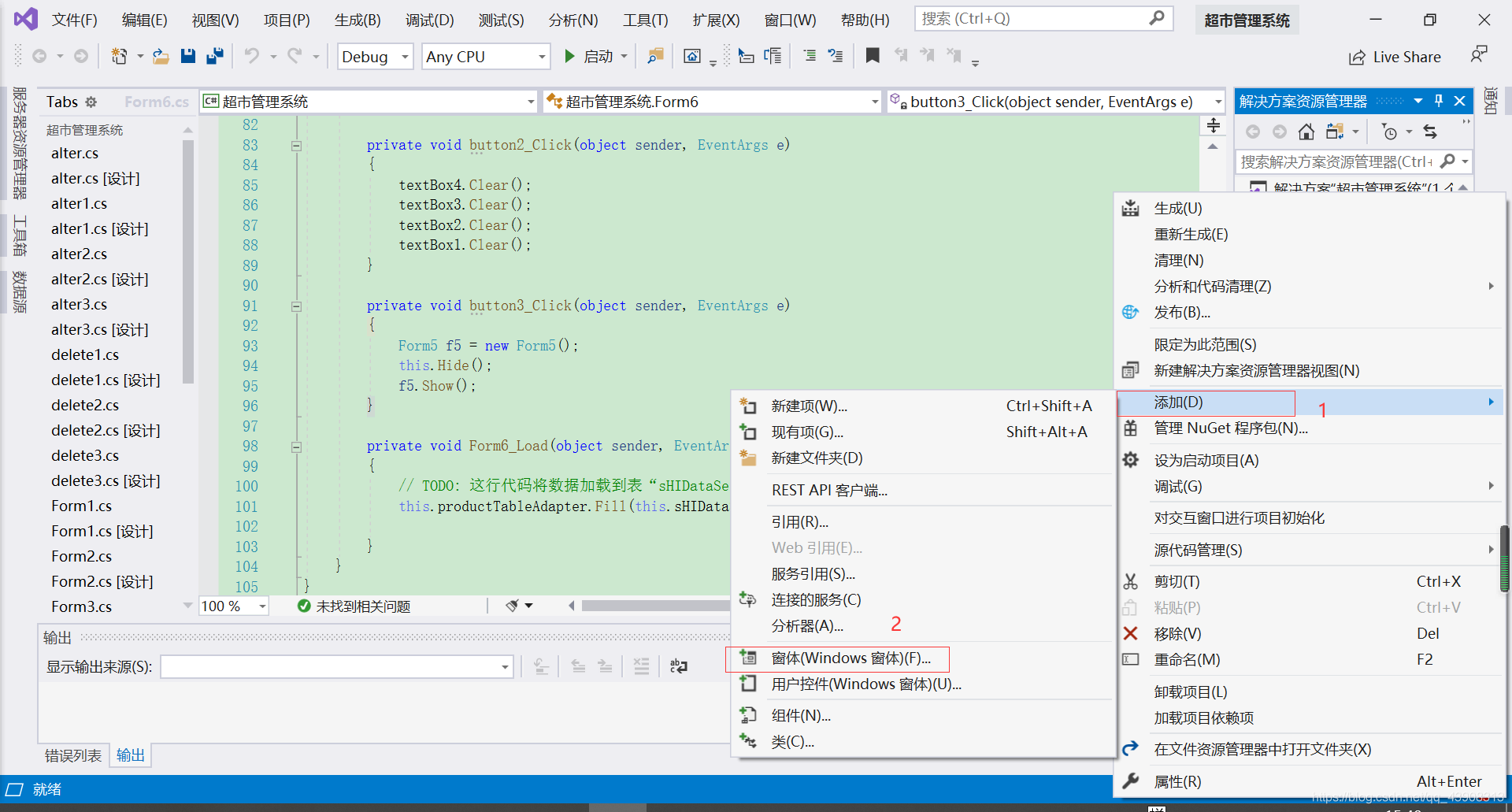
Task: Click the split editor icon above scrollbar
Action: (1214, 125)
